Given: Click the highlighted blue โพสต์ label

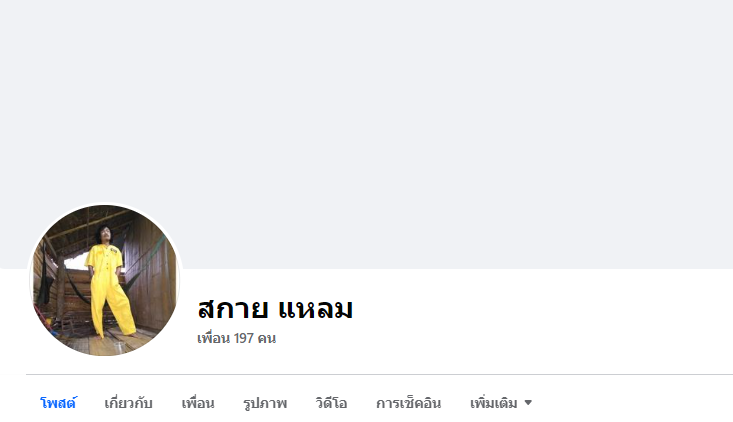Looking at the screenshot, I should coord(58,403).
